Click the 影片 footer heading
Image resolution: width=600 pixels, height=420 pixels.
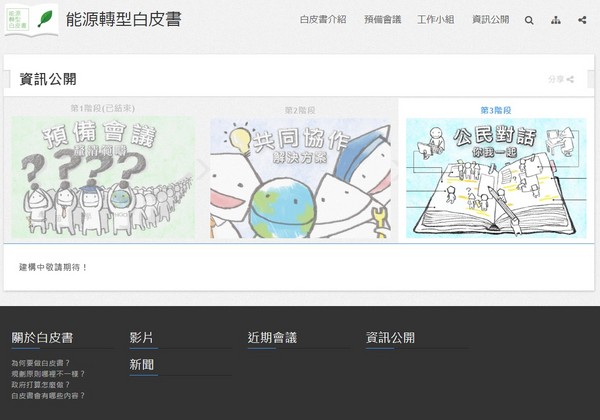point(141,338)
